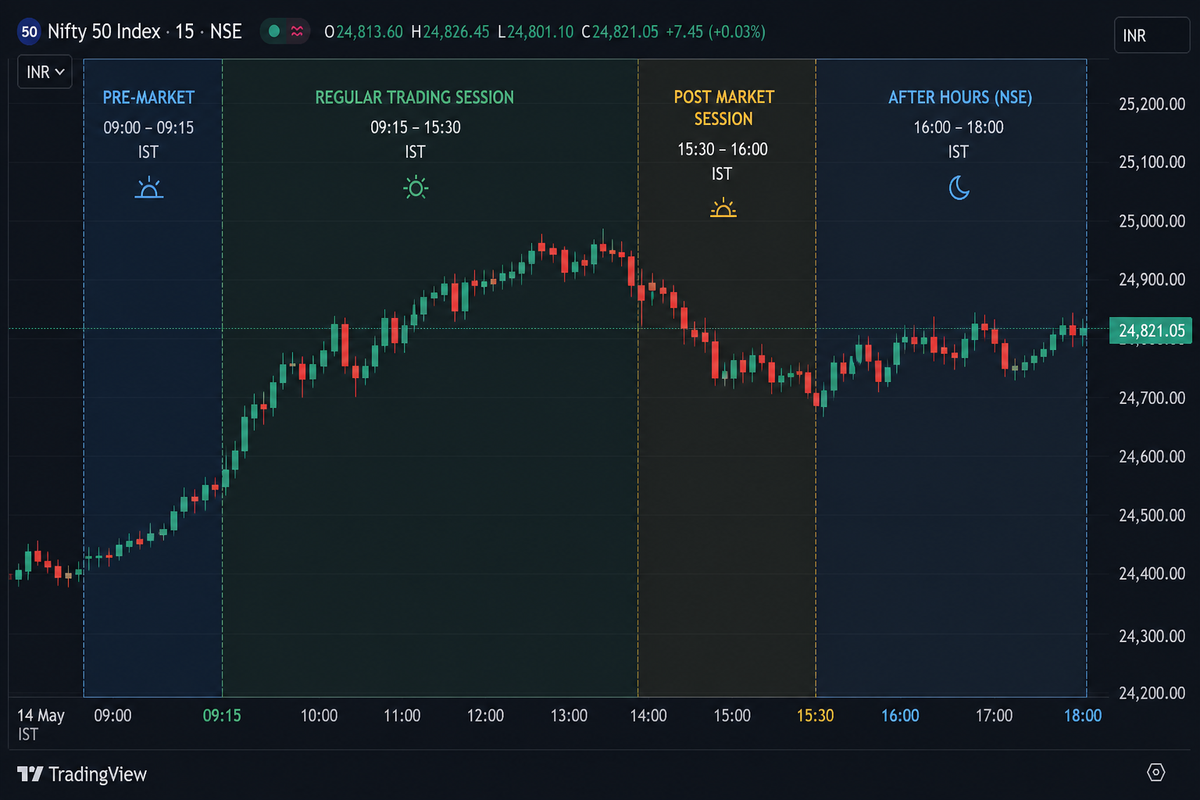Click the PRE-MARKET session label
The image size is (1200, 800).
pyautogui.click(x=149, y=97)
